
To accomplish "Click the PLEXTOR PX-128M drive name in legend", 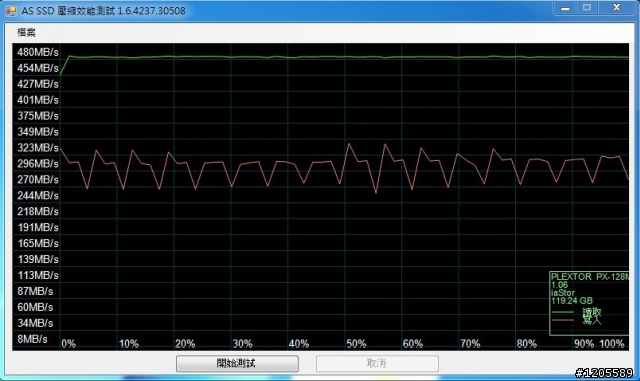I will [x=590, y=277].
